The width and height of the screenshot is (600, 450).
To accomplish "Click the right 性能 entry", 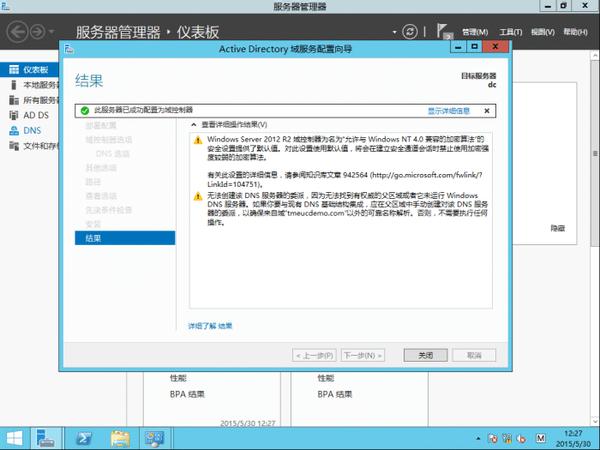I will pyautogui.click(x=326, y=378).
